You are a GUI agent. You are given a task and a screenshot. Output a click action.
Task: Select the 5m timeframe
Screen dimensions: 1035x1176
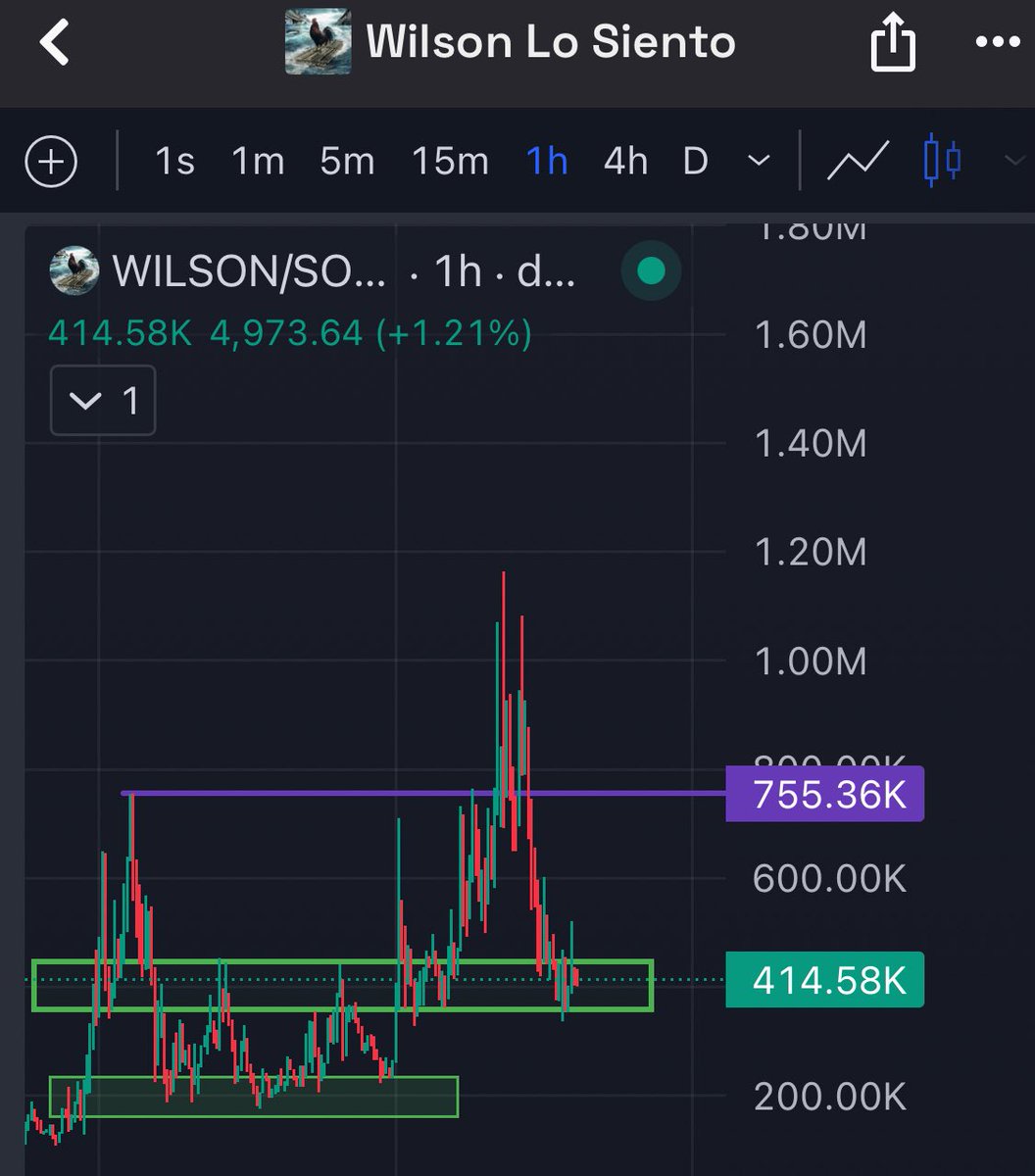[347, 162]
